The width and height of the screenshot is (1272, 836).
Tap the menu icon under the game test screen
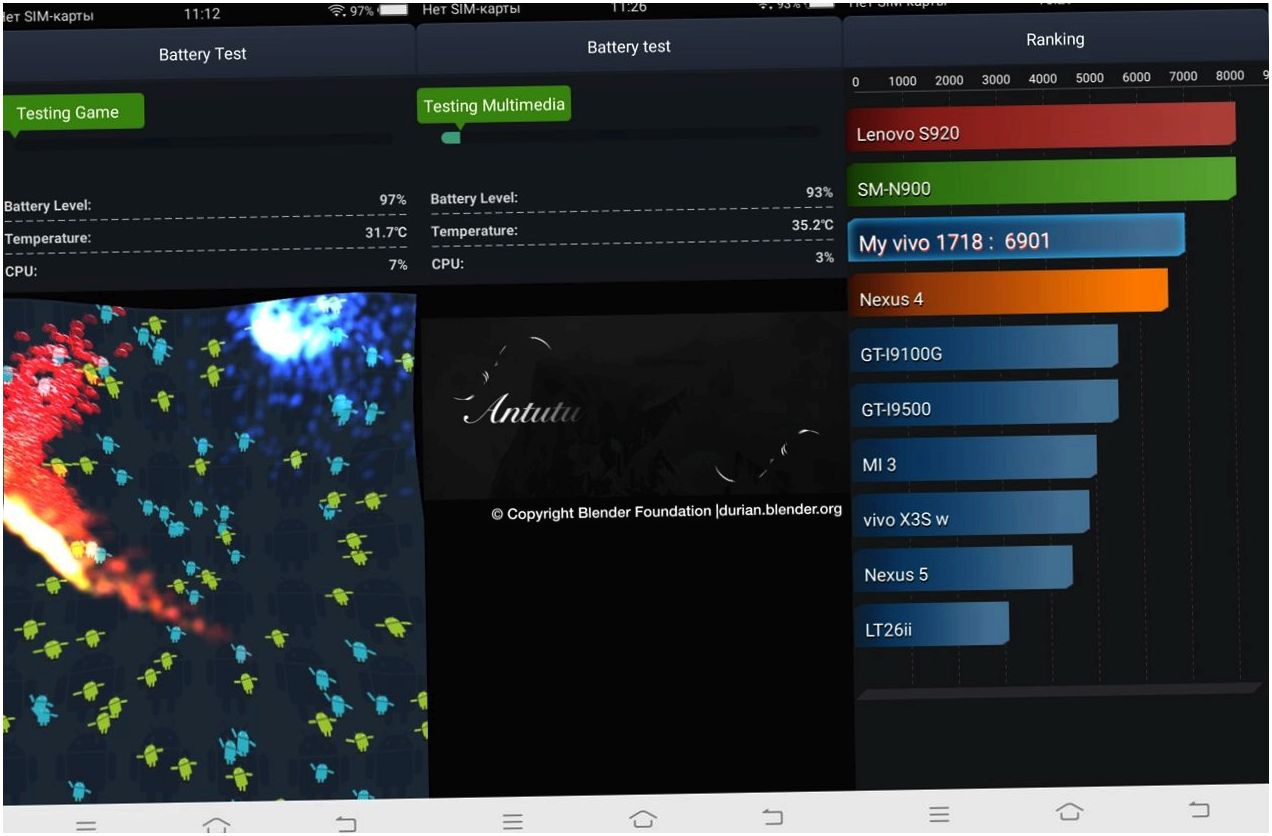click(87, 826)
